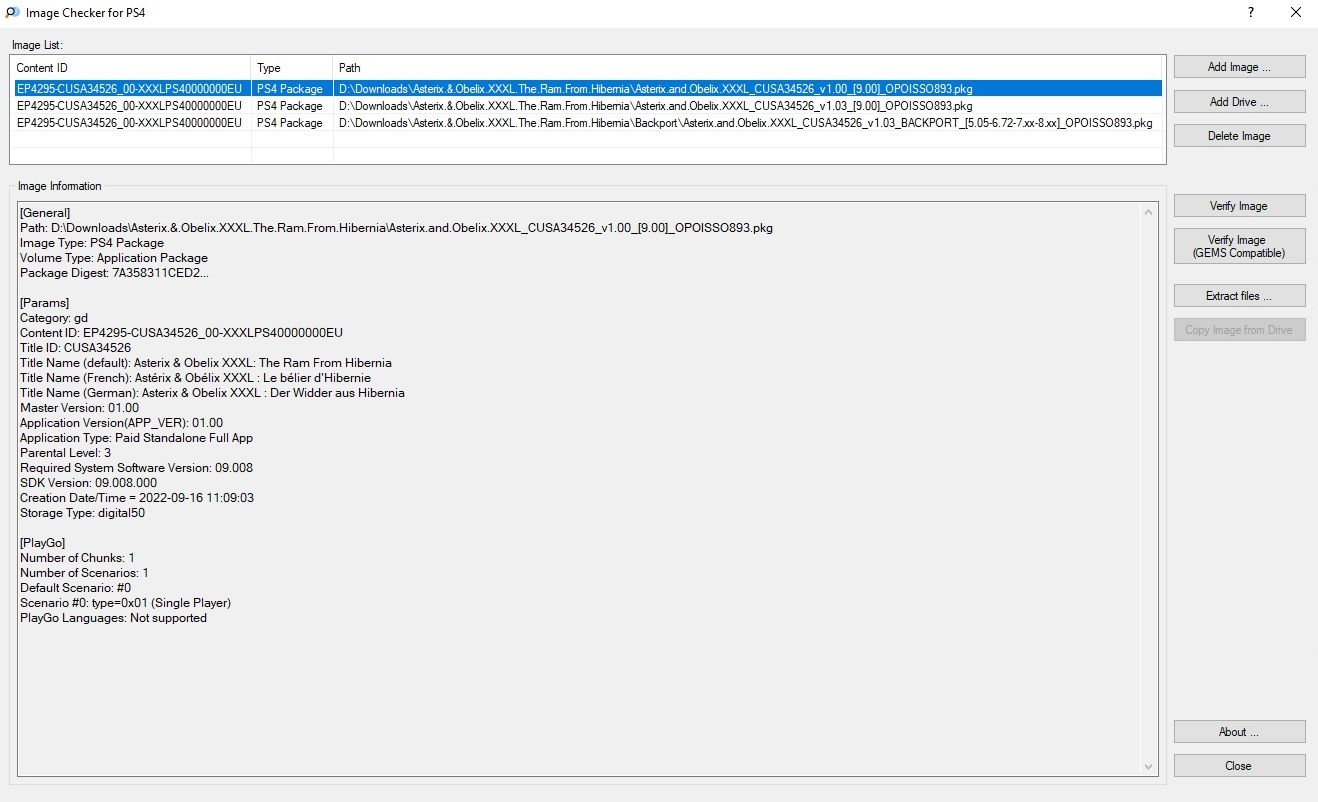
Task: Click the Close button at bottom right
Action: (x=1239, y=766)
